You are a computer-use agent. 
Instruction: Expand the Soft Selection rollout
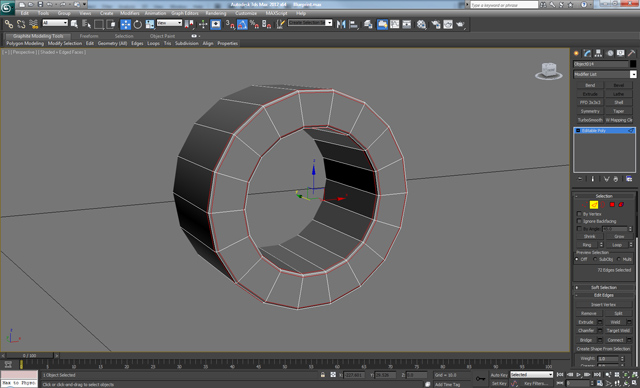tap(604, 287)
